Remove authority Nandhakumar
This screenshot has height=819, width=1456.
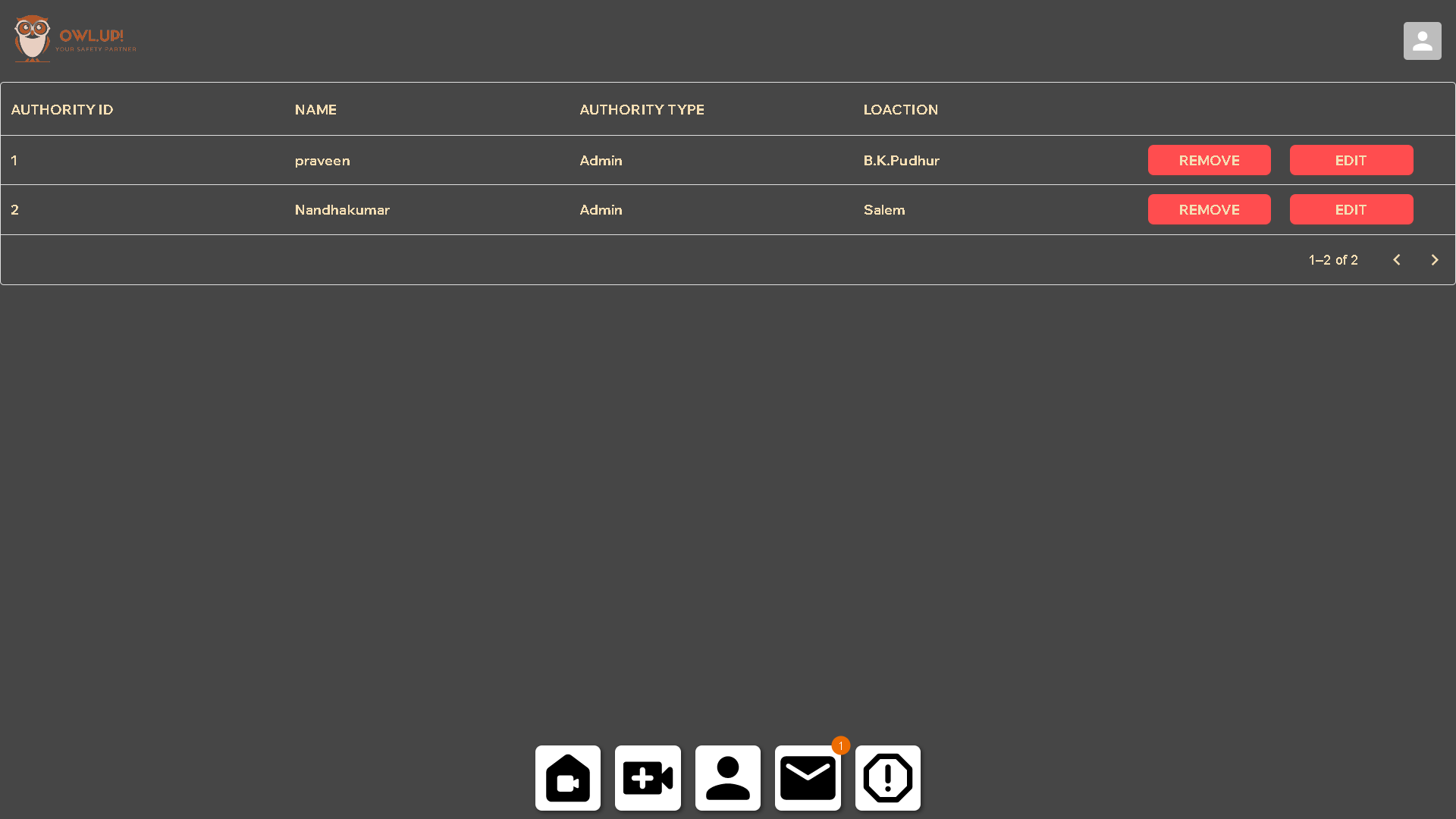[1209, 209]
